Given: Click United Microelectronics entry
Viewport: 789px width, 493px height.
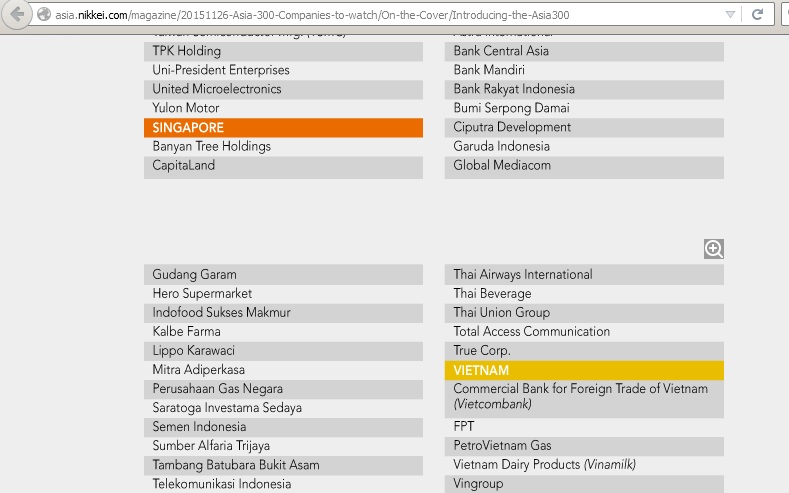Looking at the screenshot, I should pos(217,90).
